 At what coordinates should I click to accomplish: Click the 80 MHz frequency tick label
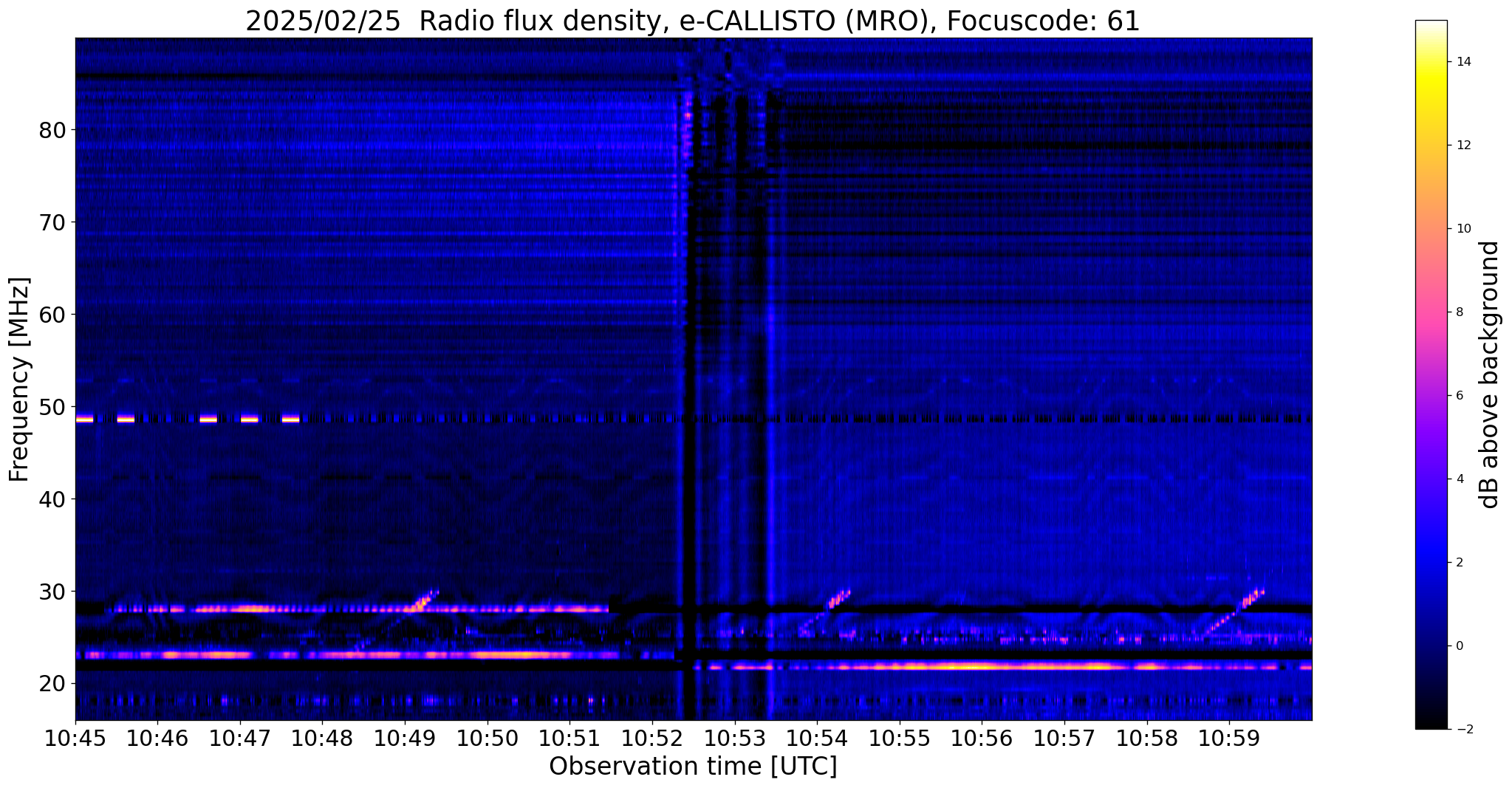pyautogui.click(x=52, y=130)
